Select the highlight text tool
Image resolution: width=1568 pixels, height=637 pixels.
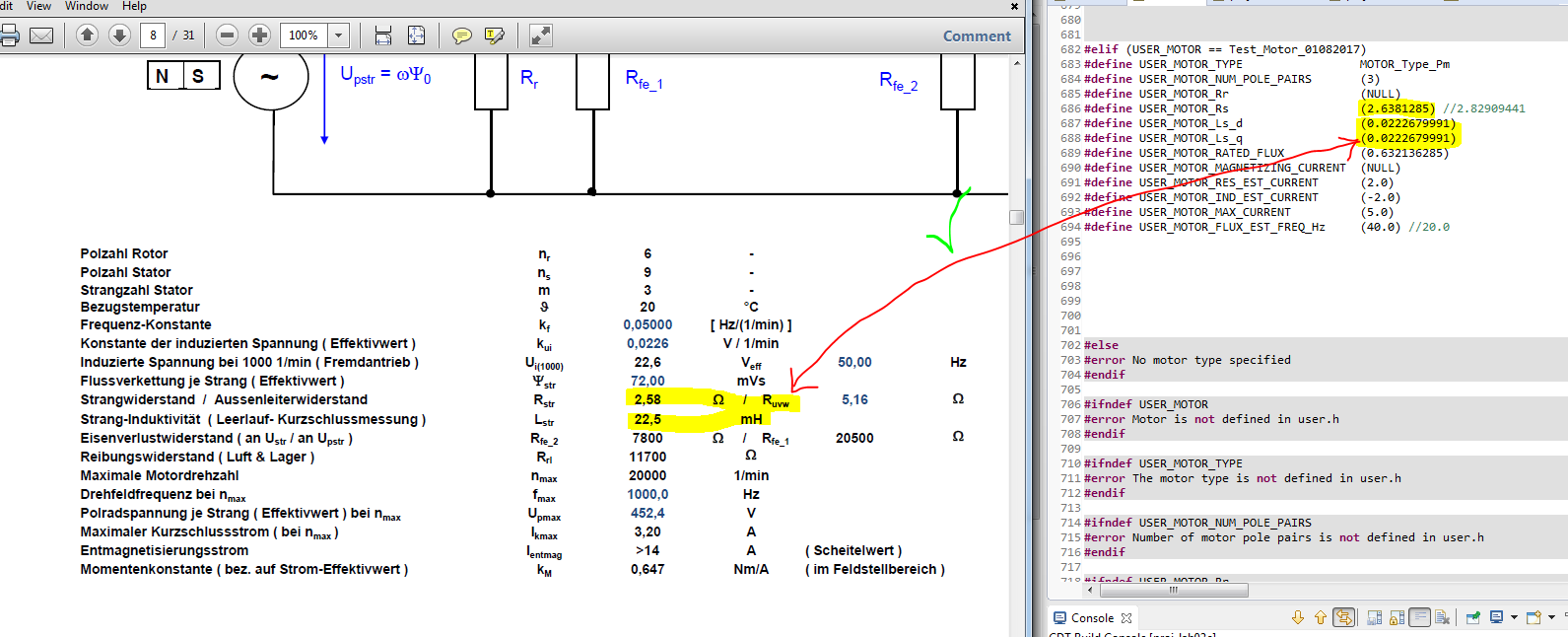(x=494, y=36)
